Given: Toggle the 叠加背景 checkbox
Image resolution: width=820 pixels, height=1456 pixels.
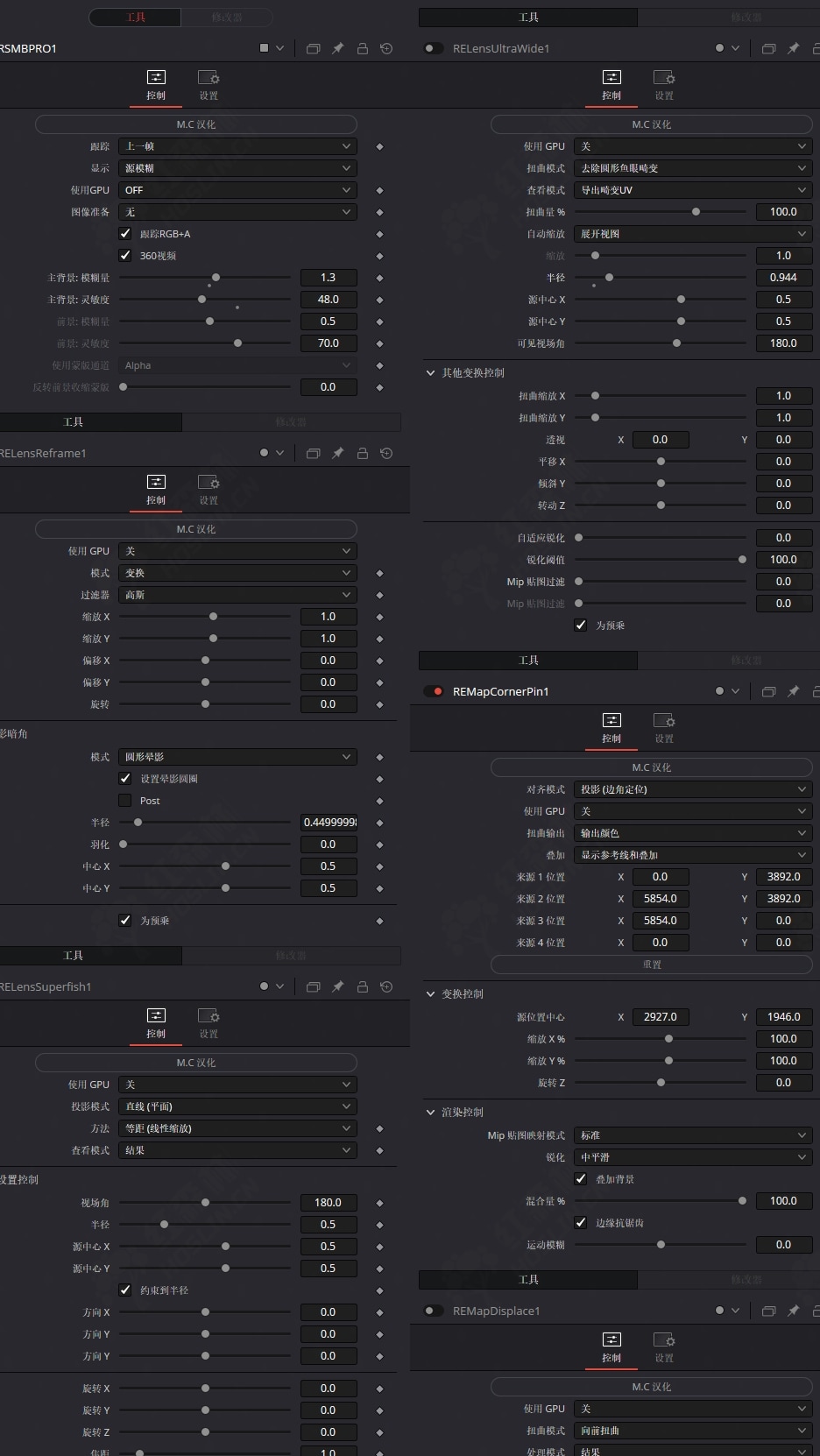Looking at the screenshot, I should [x=581, y=1179].
